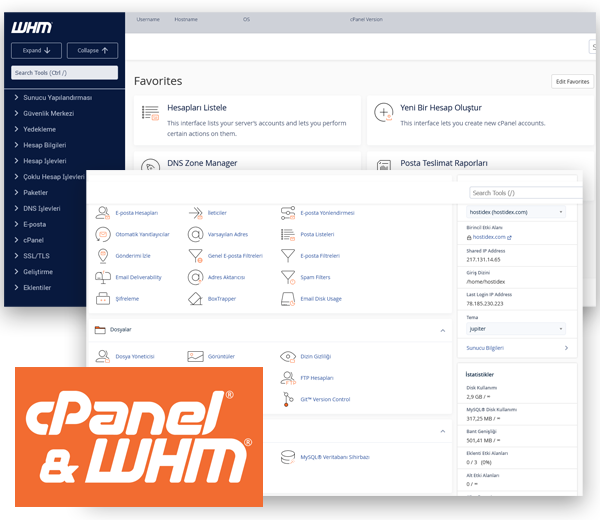Open the Dizin Gizliliği icon
The image size is (600, 520).
(x=288, y=356)
